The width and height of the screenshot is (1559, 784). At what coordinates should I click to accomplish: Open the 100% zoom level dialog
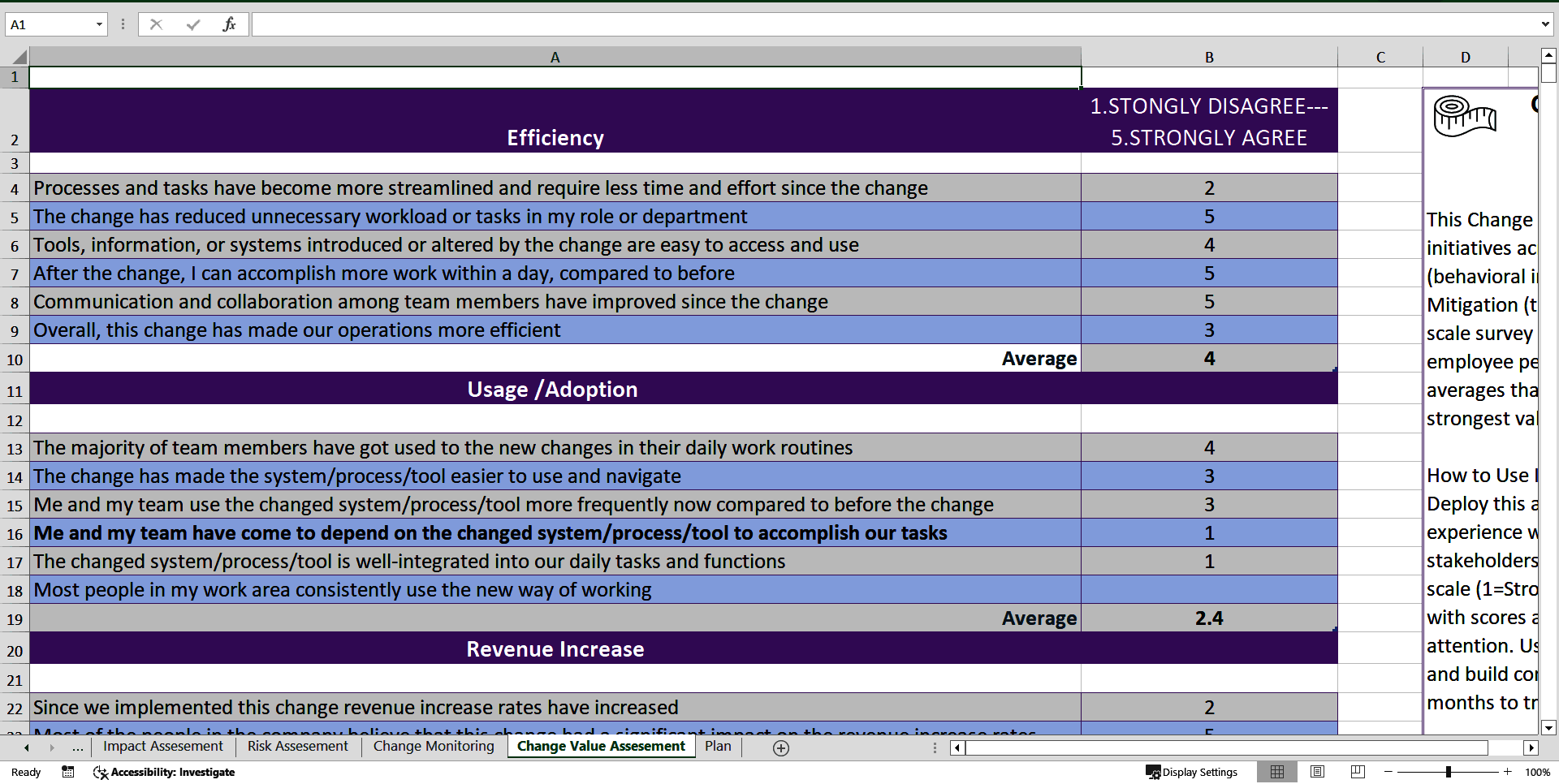point(1538,772)
